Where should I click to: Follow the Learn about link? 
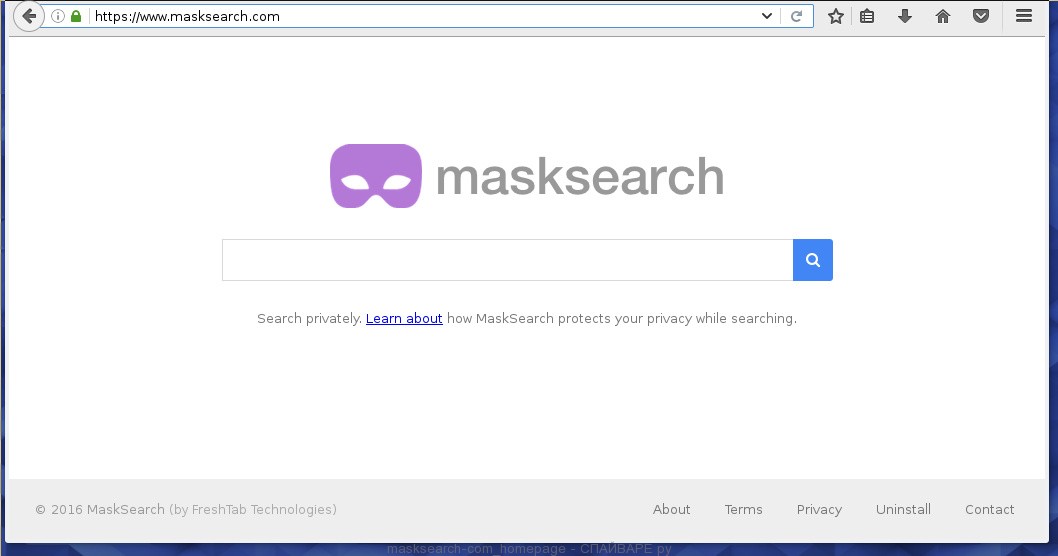click(x=404, y=318)
